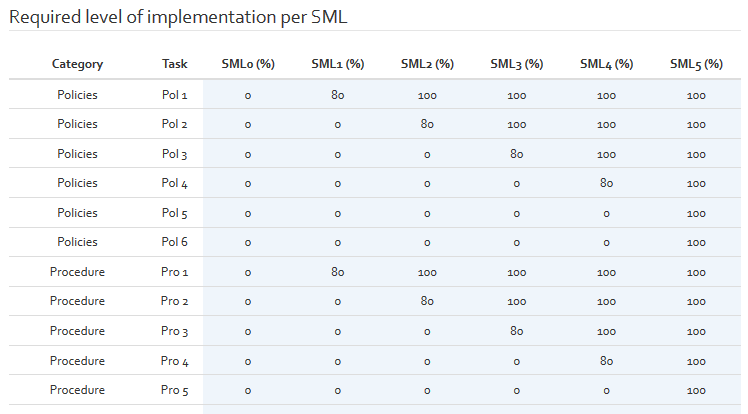Click the Category column header
Viewport: 748px width, 414px height.
coord(77,64)
